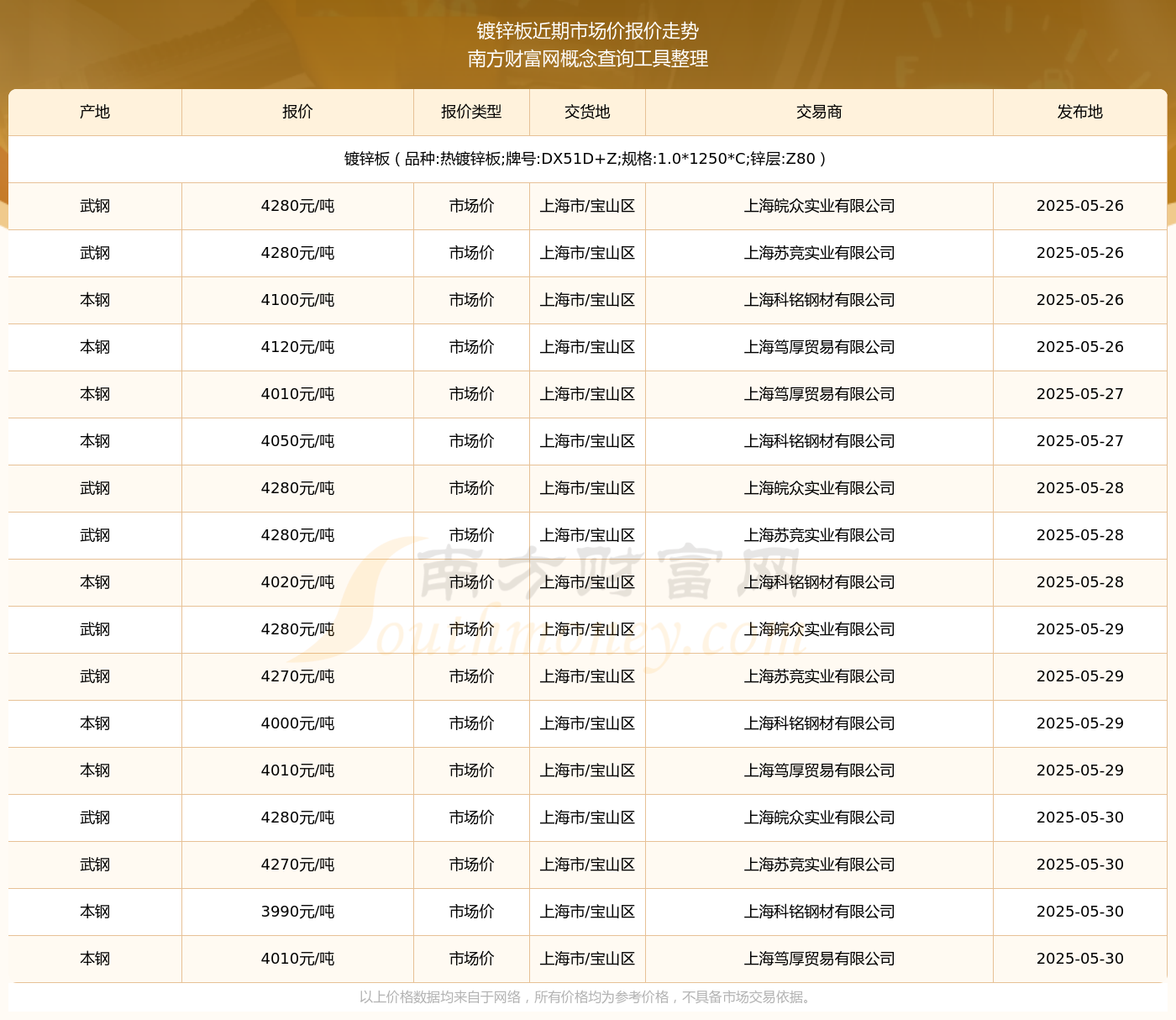Click 上海笃厚贸易有限公司 in the 2025-05-30 row
This screenshot has width=1176, height=1020.
pos(819,959)
